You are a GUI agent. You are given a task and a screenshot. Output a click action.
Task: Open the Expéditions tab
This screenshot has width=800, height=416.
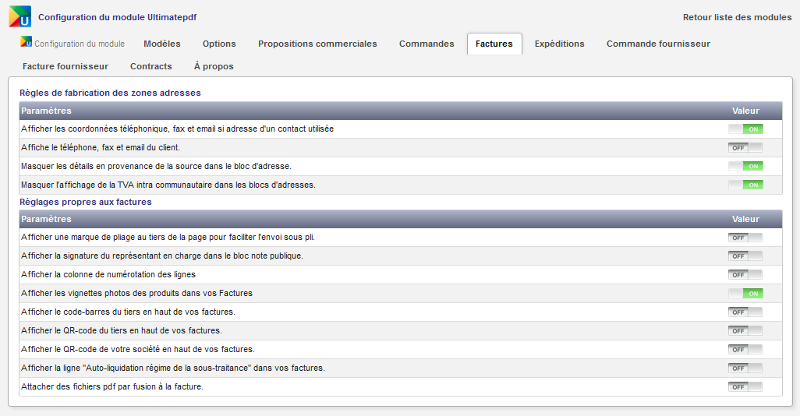coord(559,44)
